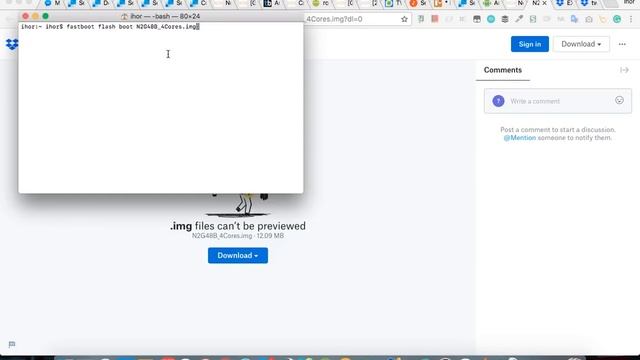640x360 pixels.
Task: Click the first green extension icon after star
Action: pyautogui.click(x=421, y=19)
